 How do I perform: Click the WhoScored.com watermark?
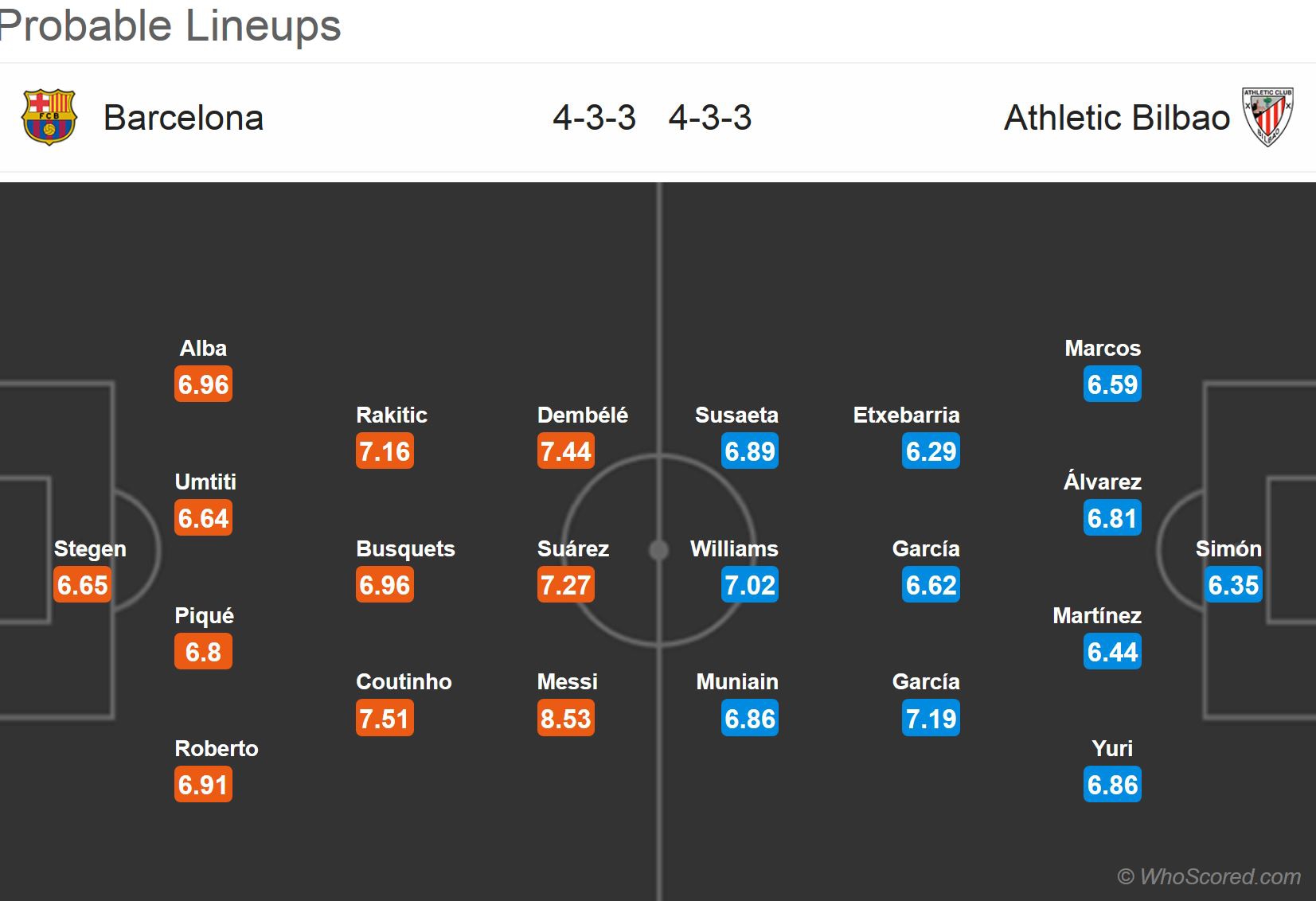[1209, 876]
